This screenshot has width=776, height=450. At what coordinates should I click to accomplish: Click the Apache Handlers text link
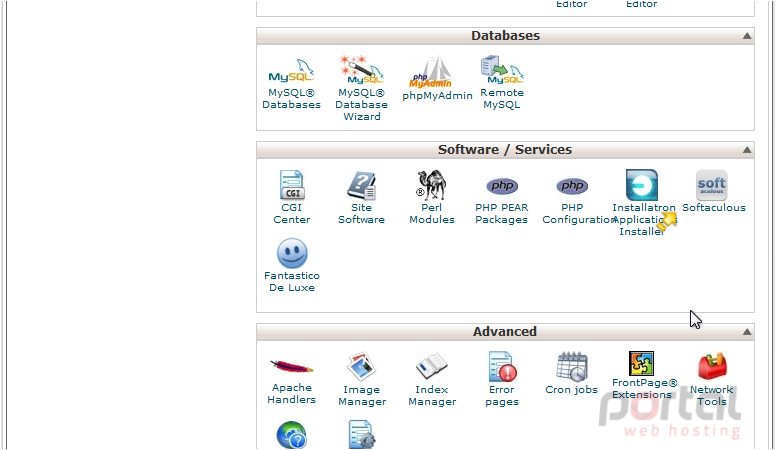coord(291,394)
